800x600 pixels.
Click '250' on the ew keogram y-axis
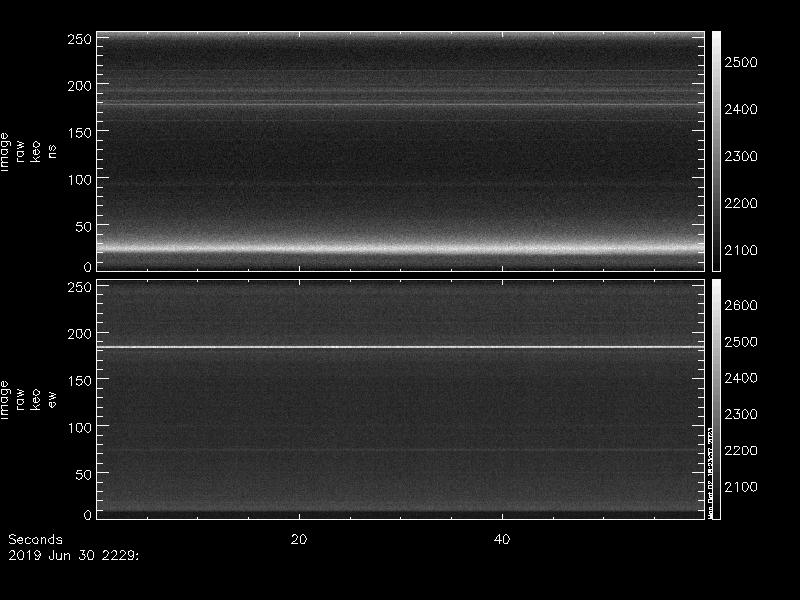[79, 287]
